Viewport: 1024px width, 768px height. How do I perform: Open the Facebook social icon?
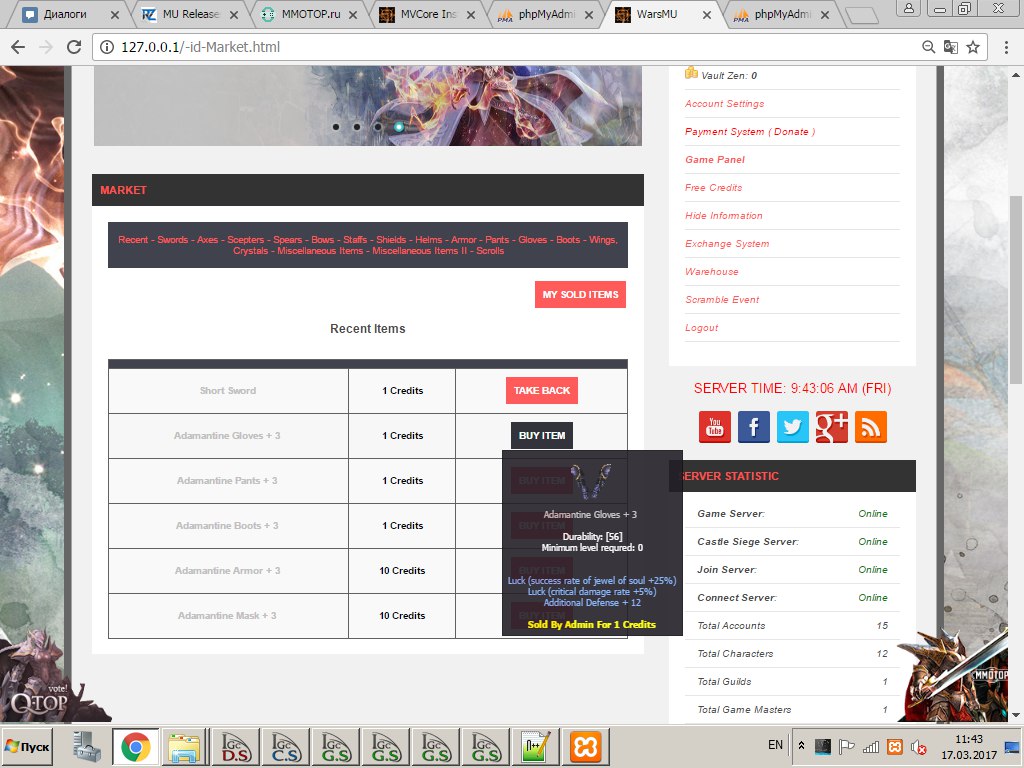(753, 427)
